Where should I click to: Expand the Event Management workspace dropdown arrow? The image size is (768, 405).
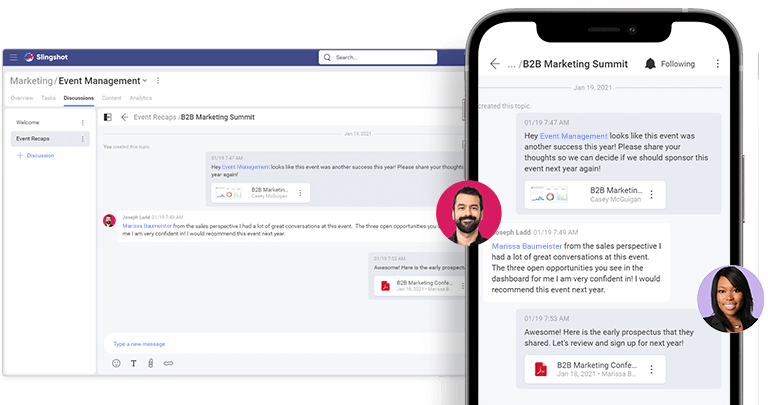144,81
